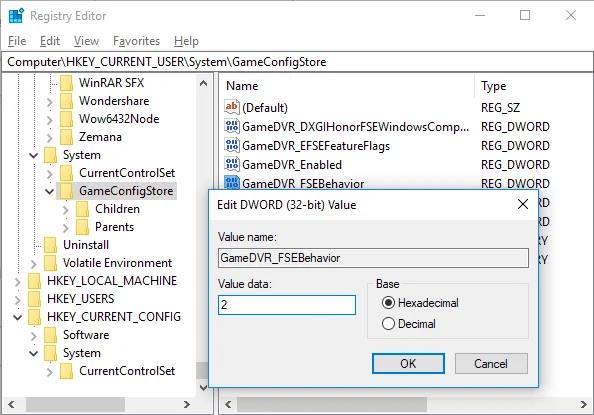Click the Wondershare folder icon
This screenshot has width=594, height=415.
point(66,101)
